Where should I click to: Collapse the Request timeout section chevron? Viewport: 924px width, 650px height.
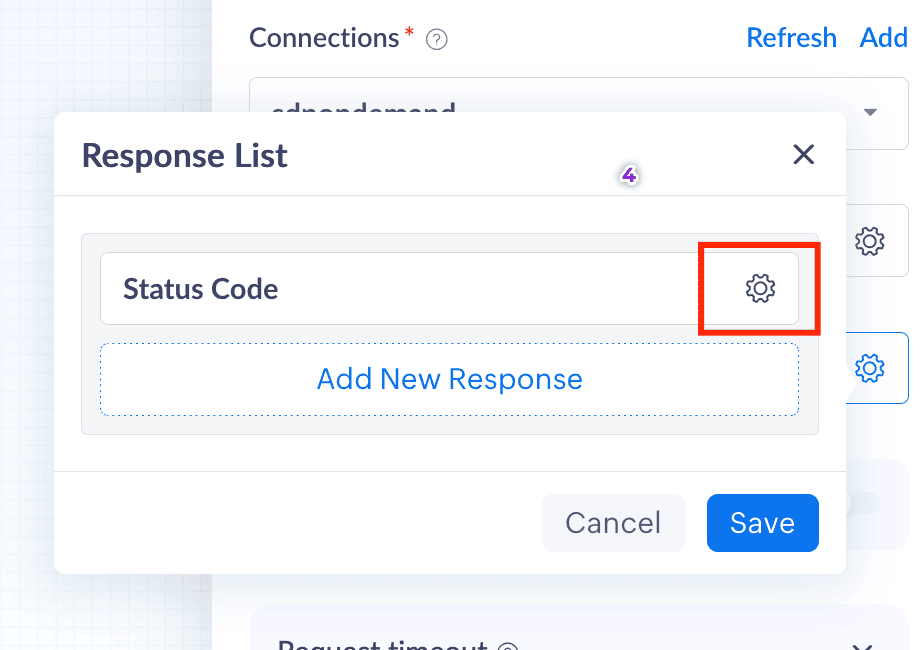862,646
